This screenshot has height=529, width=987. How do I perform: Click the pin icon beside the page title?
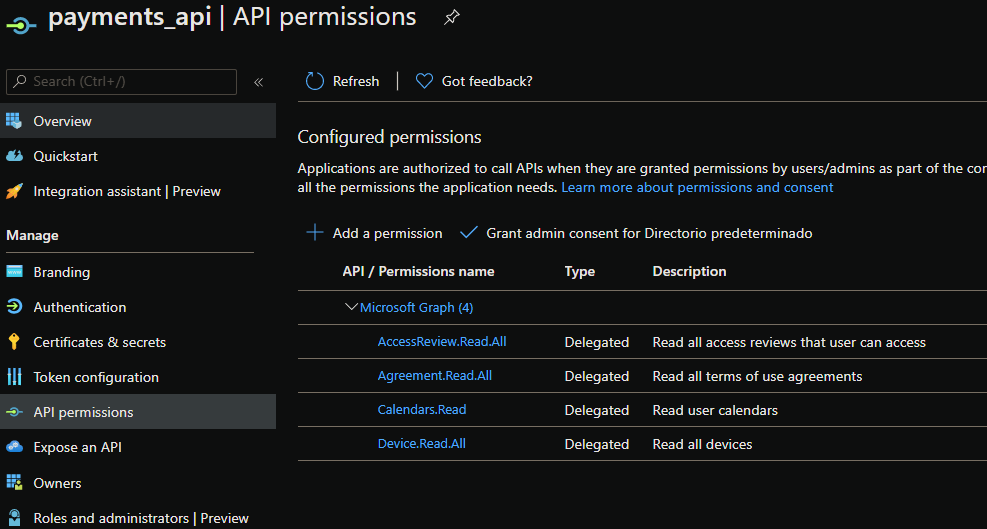(x=452, y=17)
